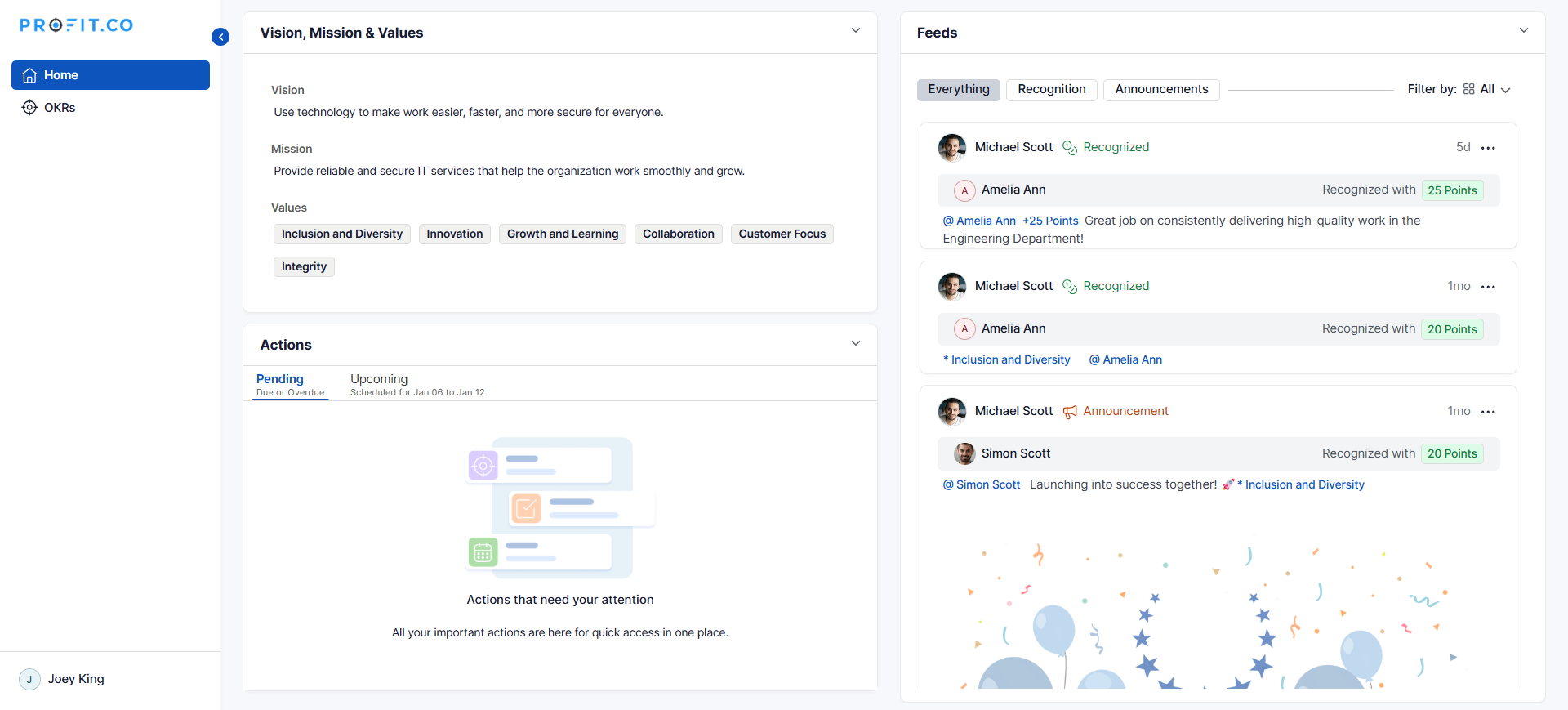
Task: Open the more options on the Announcement post
Action: (x=1488, y=412)
